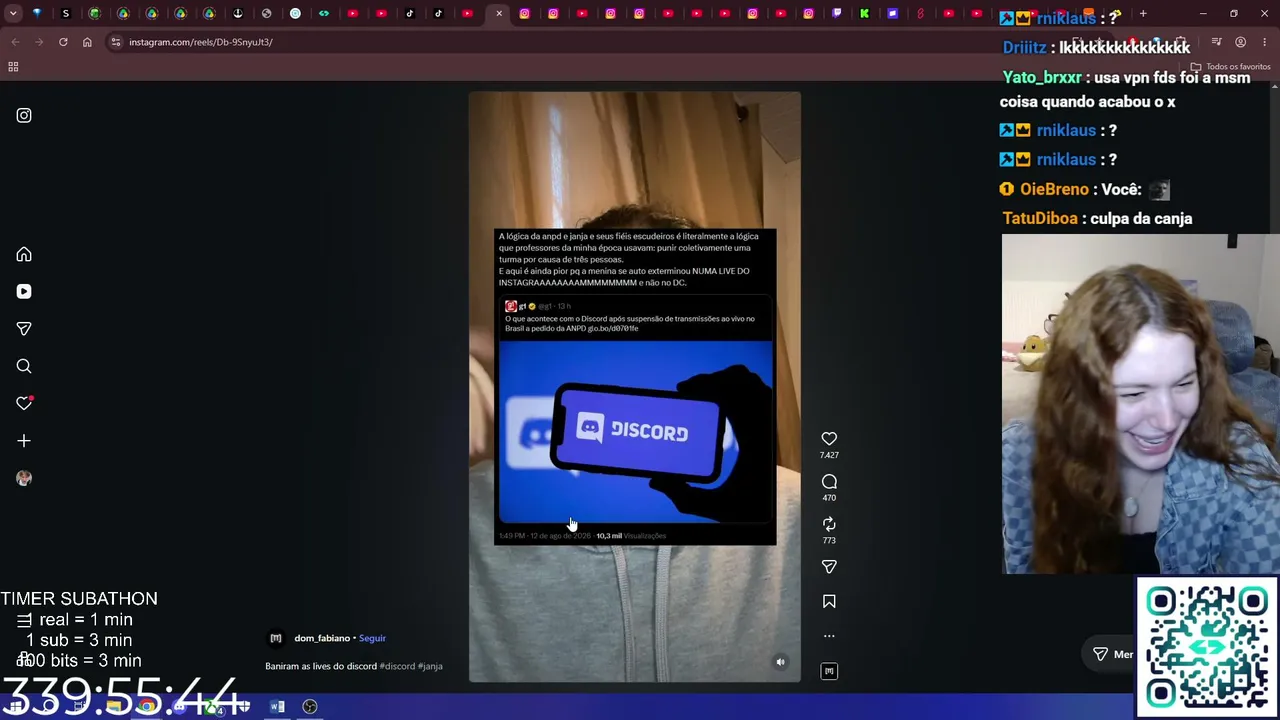Open Instagram home via the logo icon
This screenshot has height=720, width=1280.
click(x=24, y=116)
